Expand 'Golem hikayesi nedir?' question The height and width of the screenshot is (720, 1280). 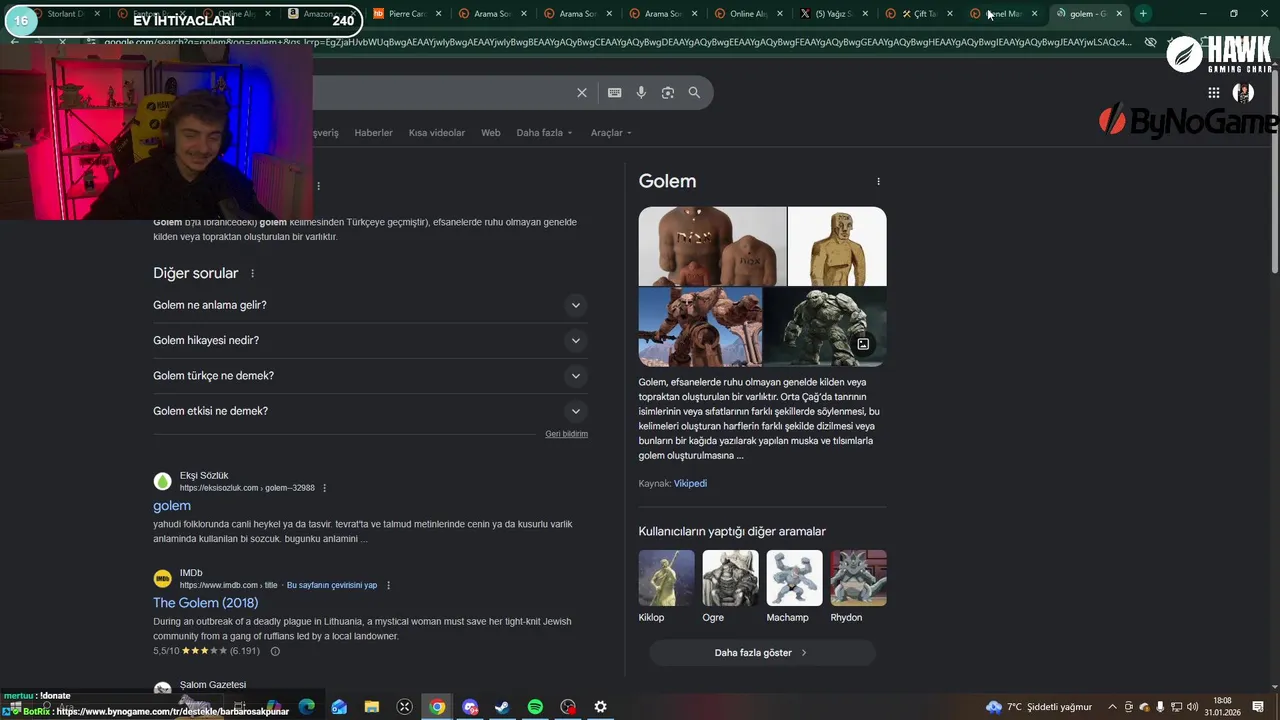point(370,341)
